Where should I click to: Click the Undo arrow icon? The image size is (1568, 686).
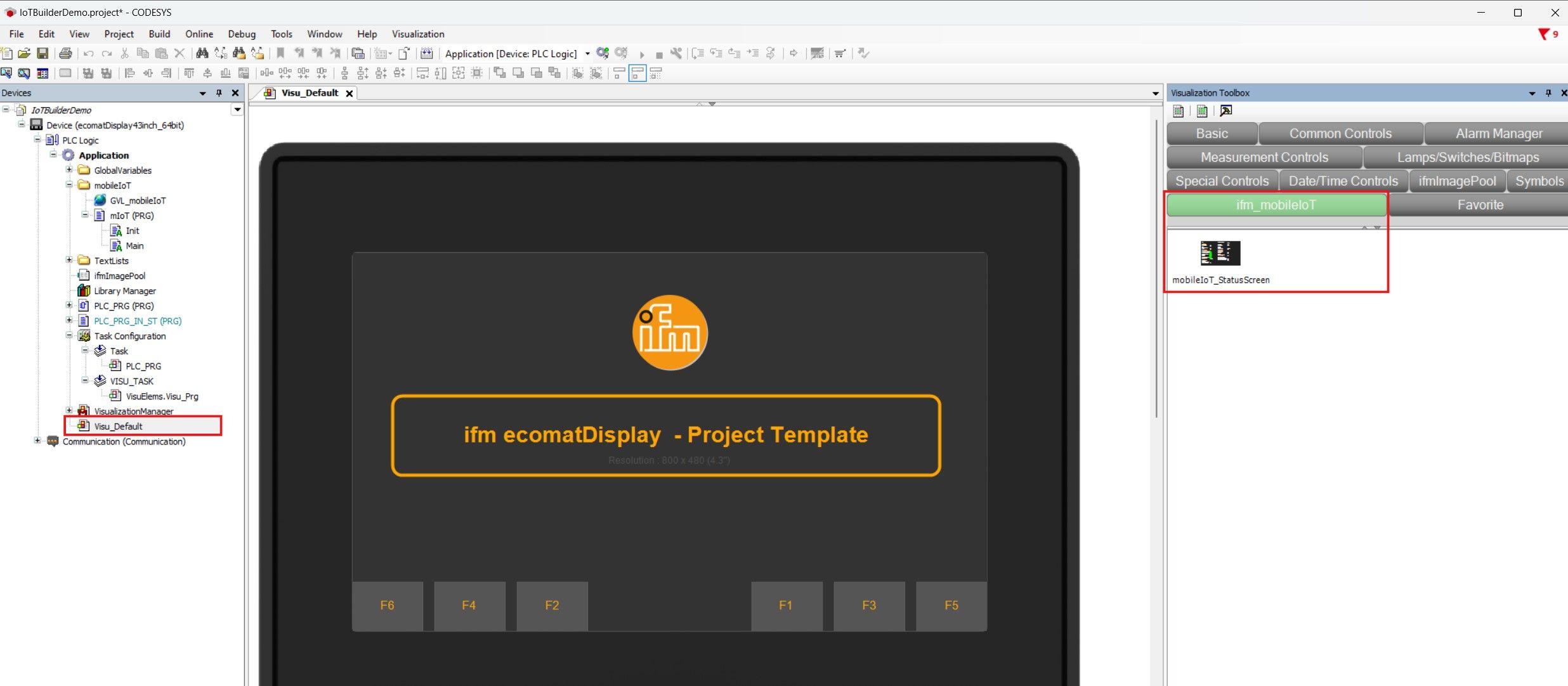coord(89,53)
